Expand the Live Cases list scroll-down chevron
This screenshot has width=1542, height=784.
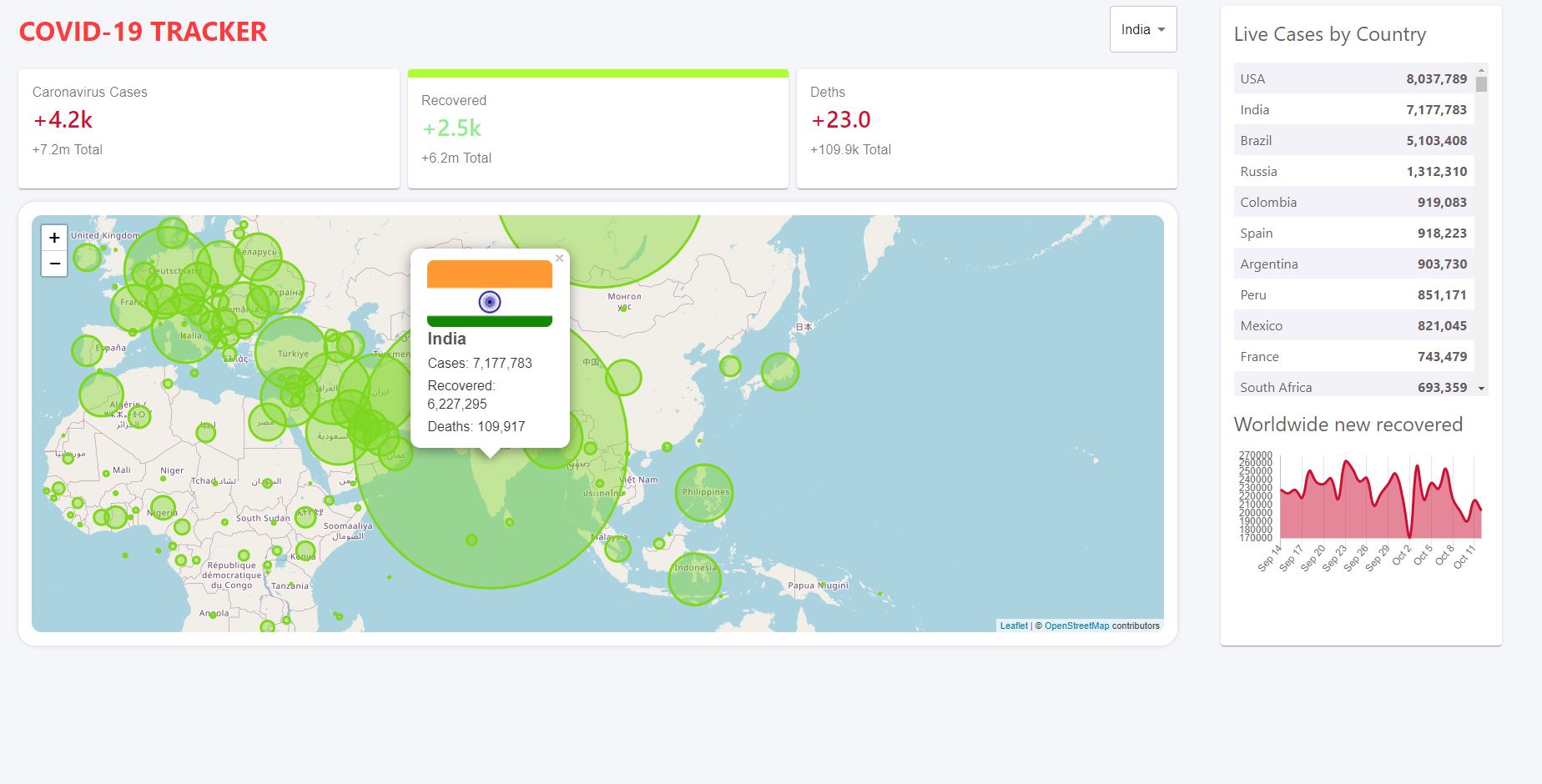click(x=1481, y=387)
